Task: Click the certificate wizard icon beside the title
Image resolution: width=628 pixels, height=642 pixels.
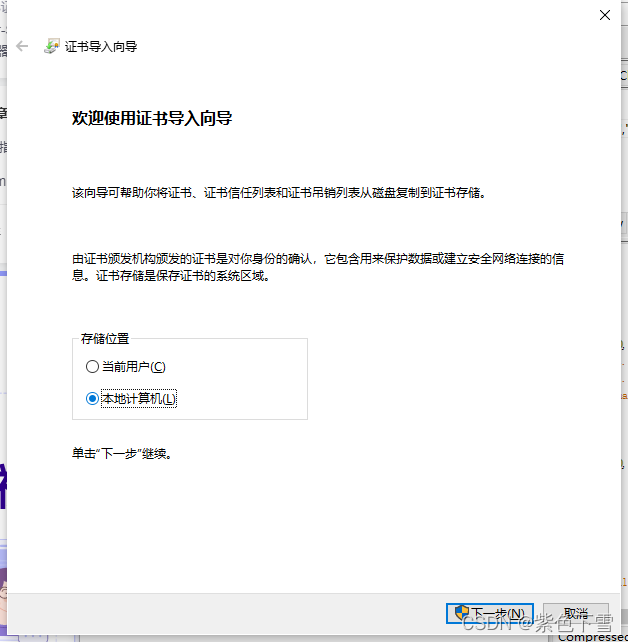Action: coord(52,46)
